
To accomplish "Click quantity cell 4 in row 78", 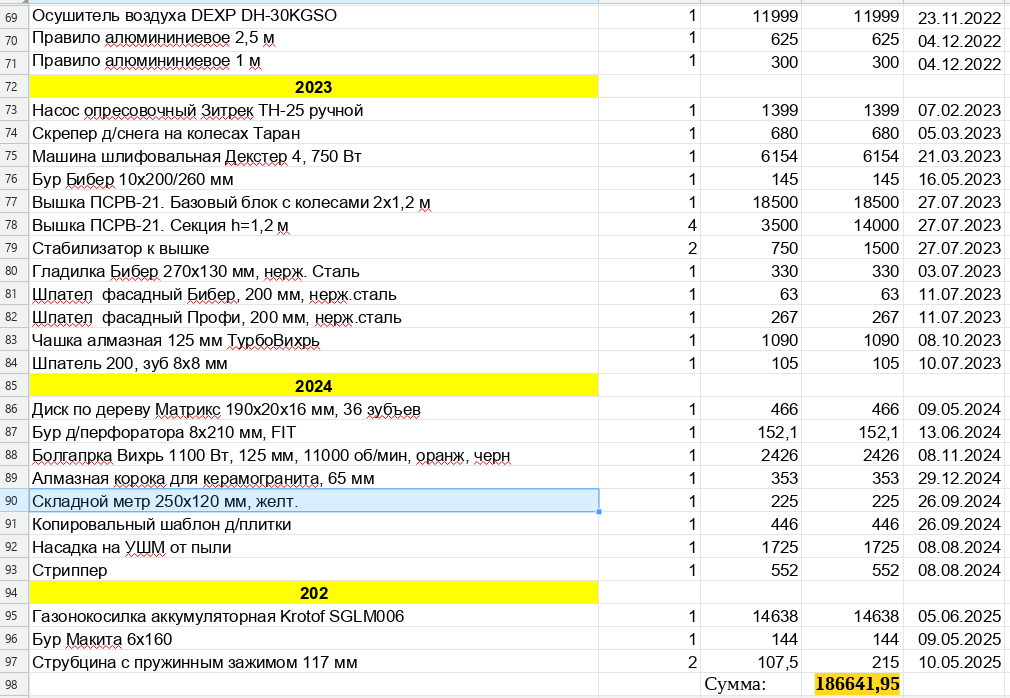I will pos(649,225).
